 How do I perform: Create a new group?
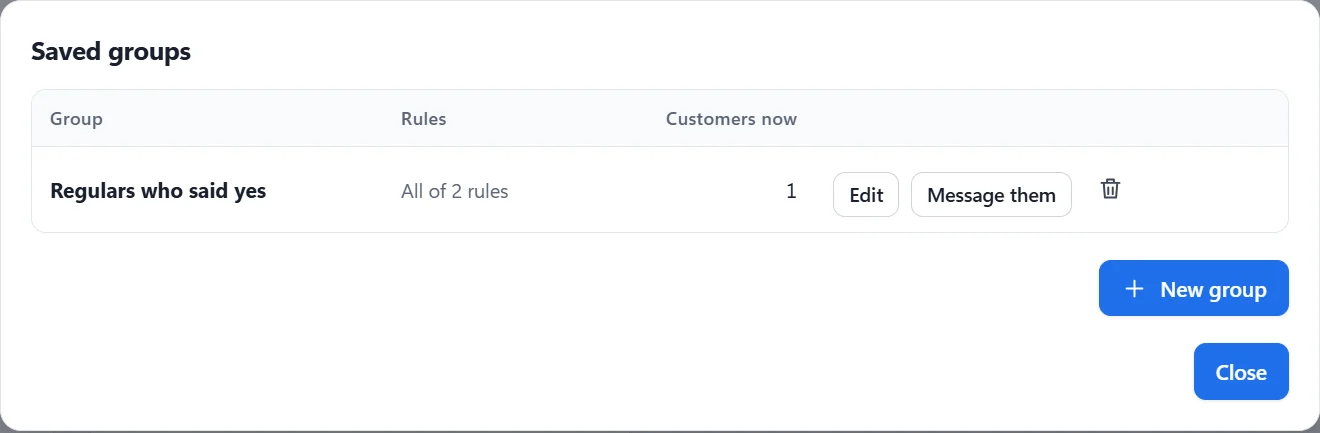1193,289
